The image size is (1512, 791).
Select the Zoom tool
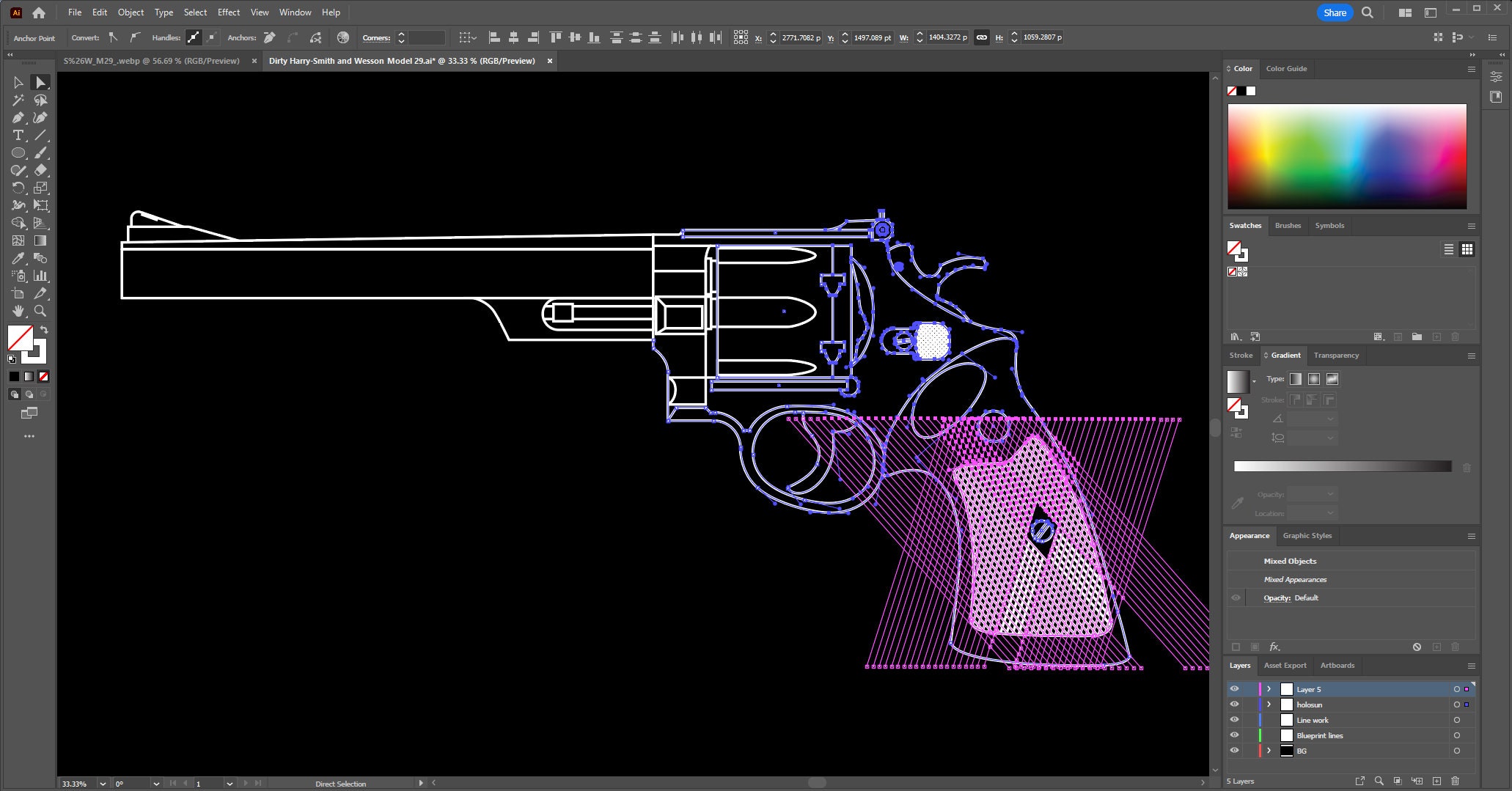point(40,312)
